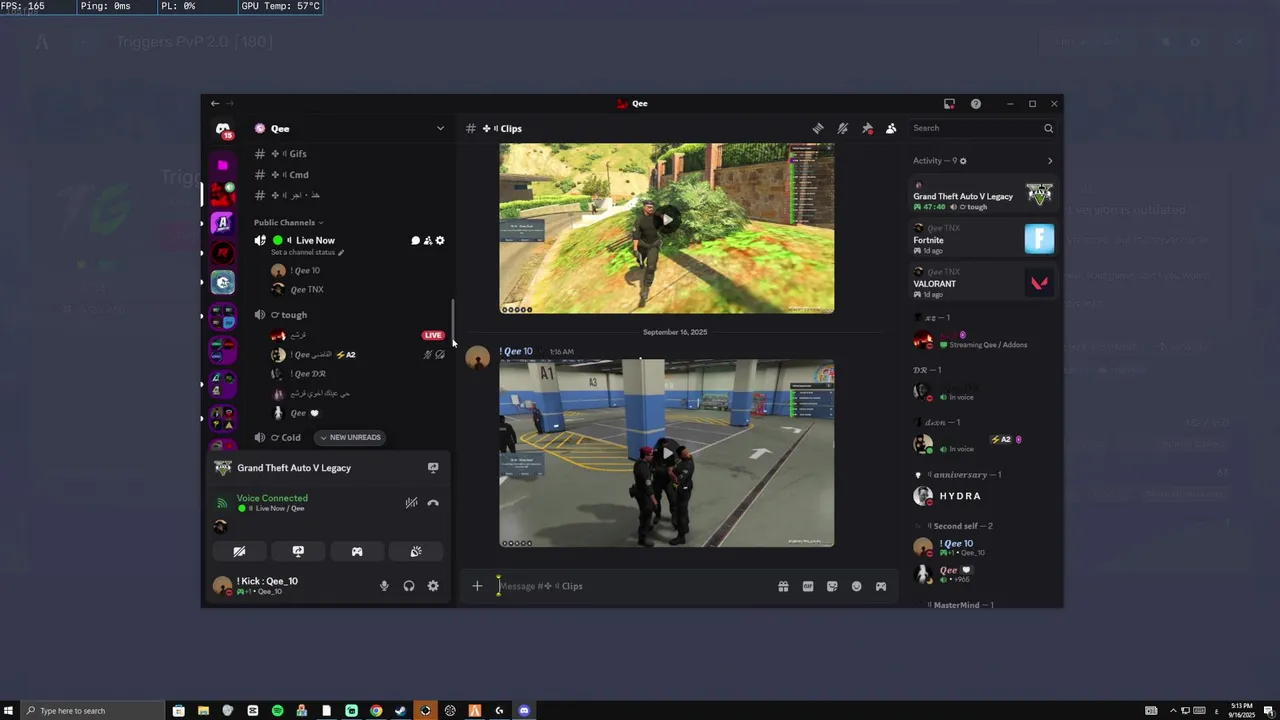This screenshot has height=720, width=1280.
Task: Turn on camera button
Action: coord(239,551)
